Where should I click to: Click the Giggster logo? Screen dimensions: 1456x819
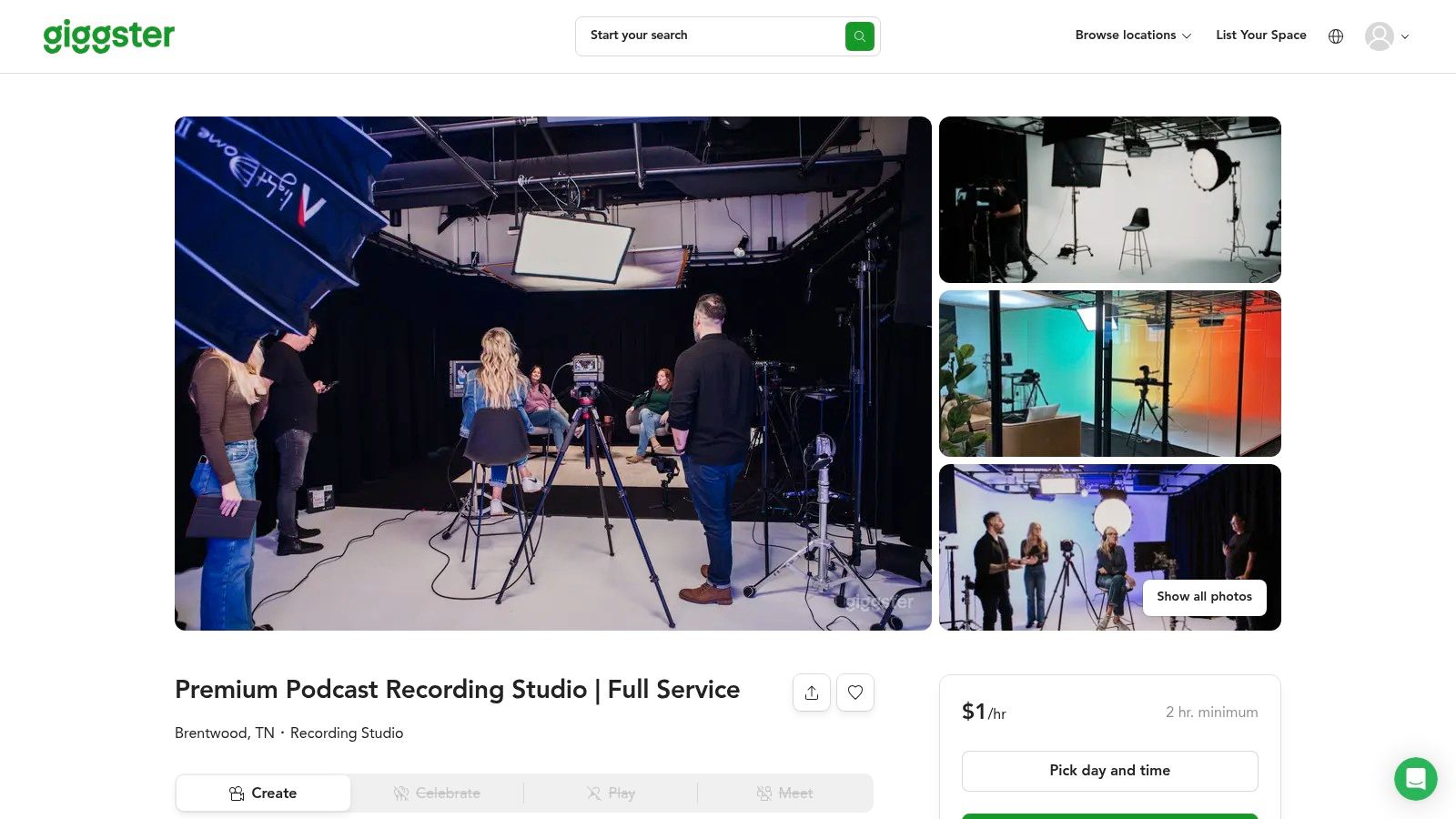pyautogui.click(x=108, y=36)
